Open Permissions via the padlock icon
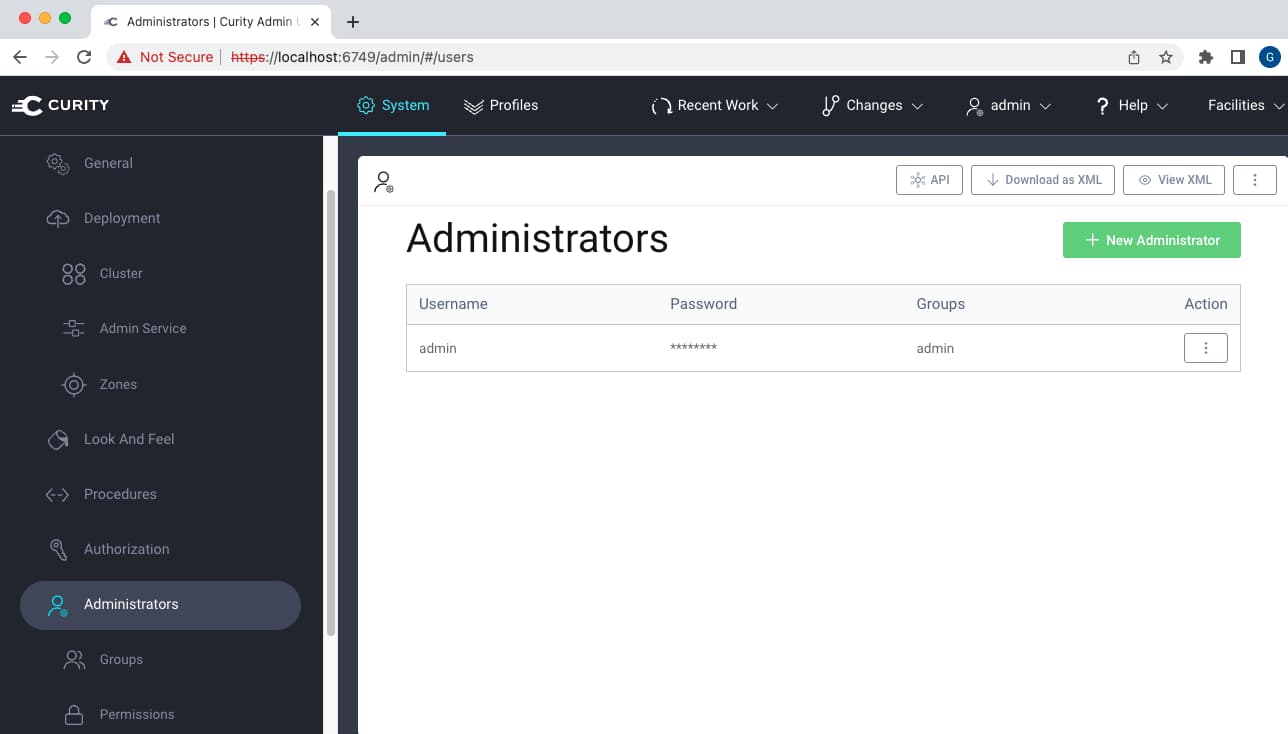 click(x=72, y=714)
